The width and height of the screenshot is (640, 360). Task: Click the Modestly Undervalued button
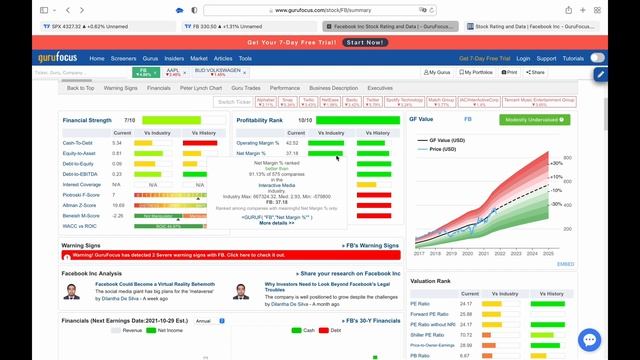pyautogui.click(x=535, y=120)
